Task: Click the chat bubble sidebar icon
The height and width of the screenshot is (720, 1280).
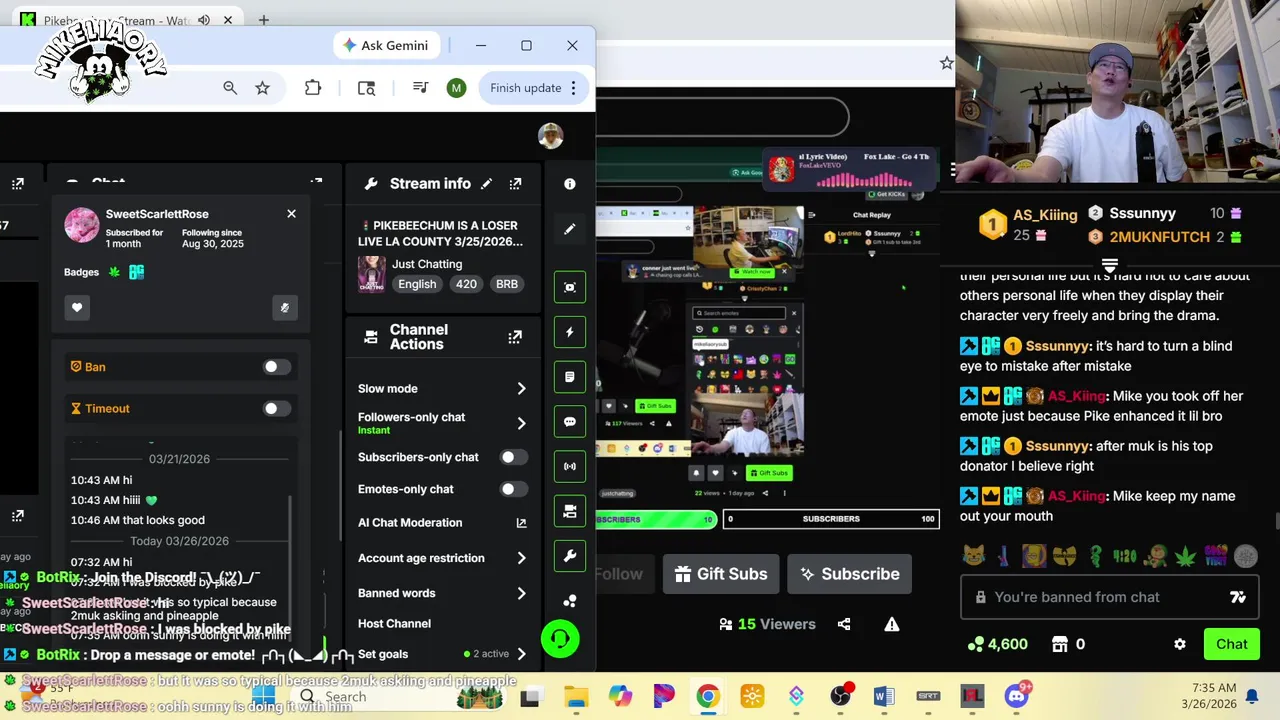Action: (x=569, y=422)
